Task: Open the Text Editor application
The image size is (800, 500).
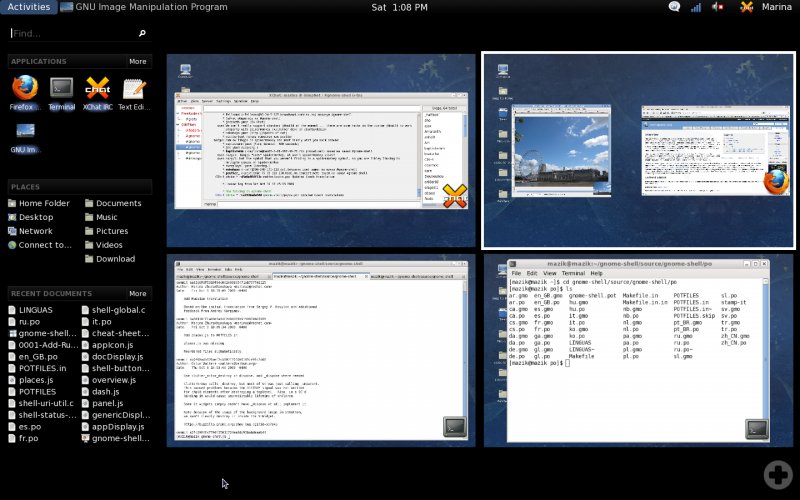Action: tap(133, 90)
